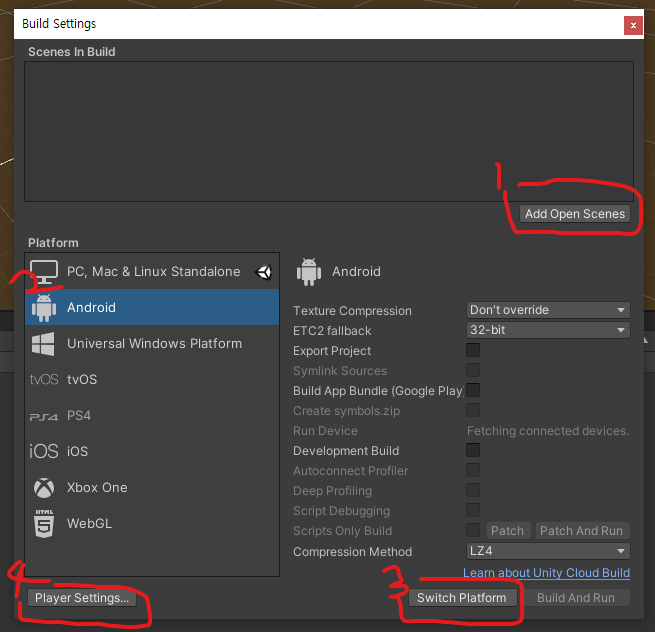Click the Patch button

[508, 530]
